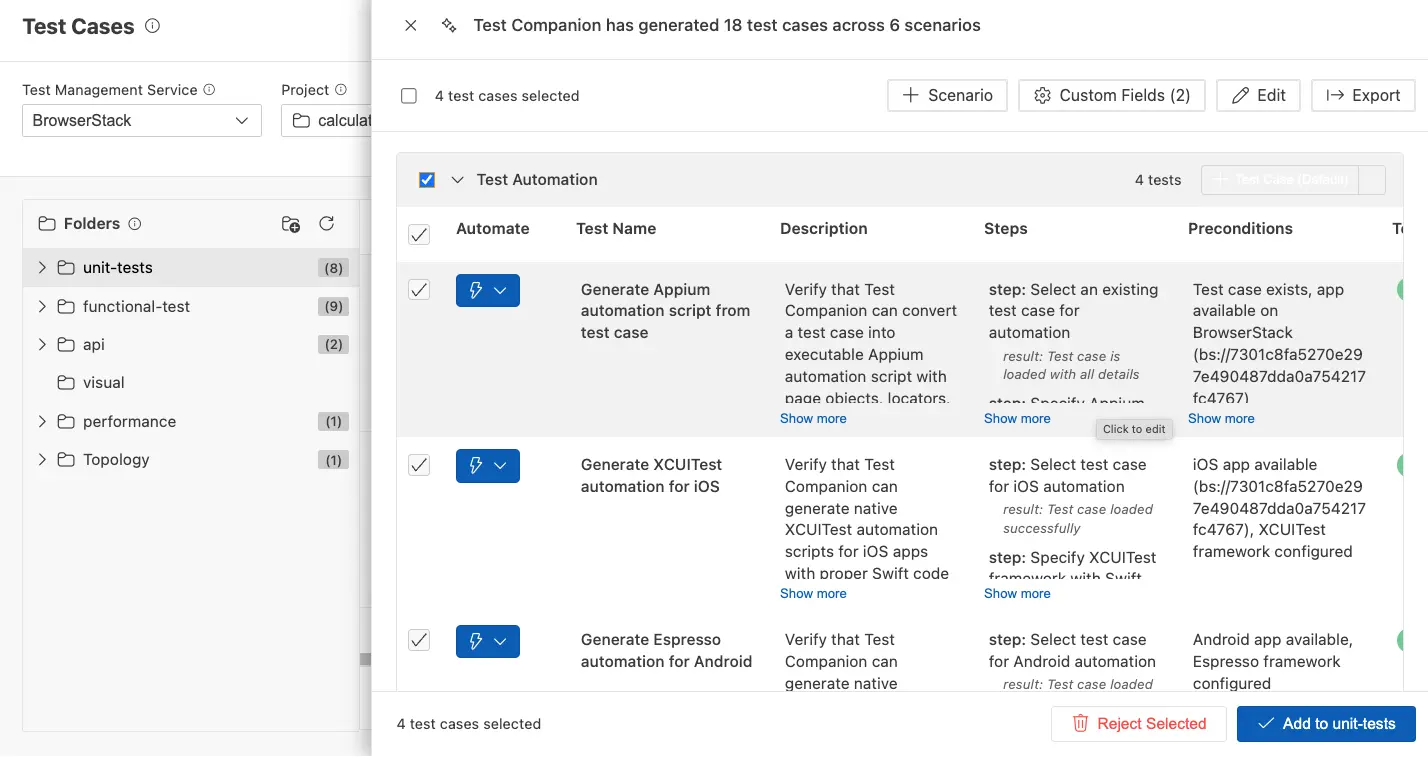The image size is (1428, 757).
Task: Click the Test Management Service info icon
Action: 208,89
